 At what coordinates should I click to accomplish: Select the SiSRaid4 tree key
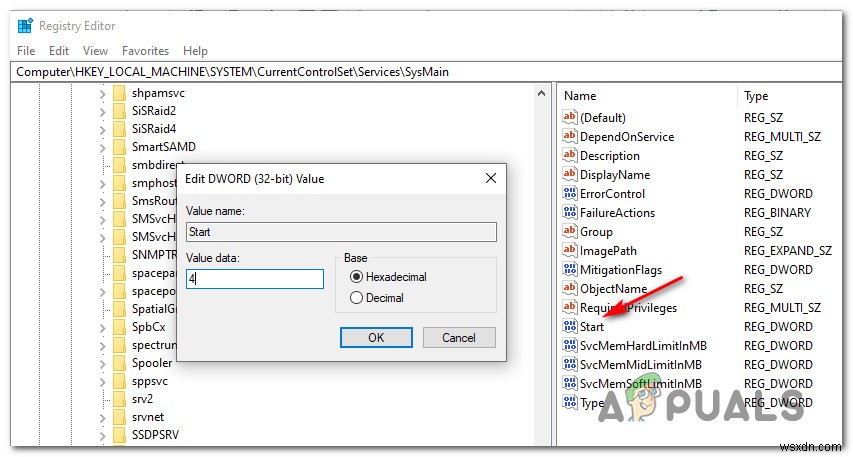pyautogui.click(x=154, y=129)
